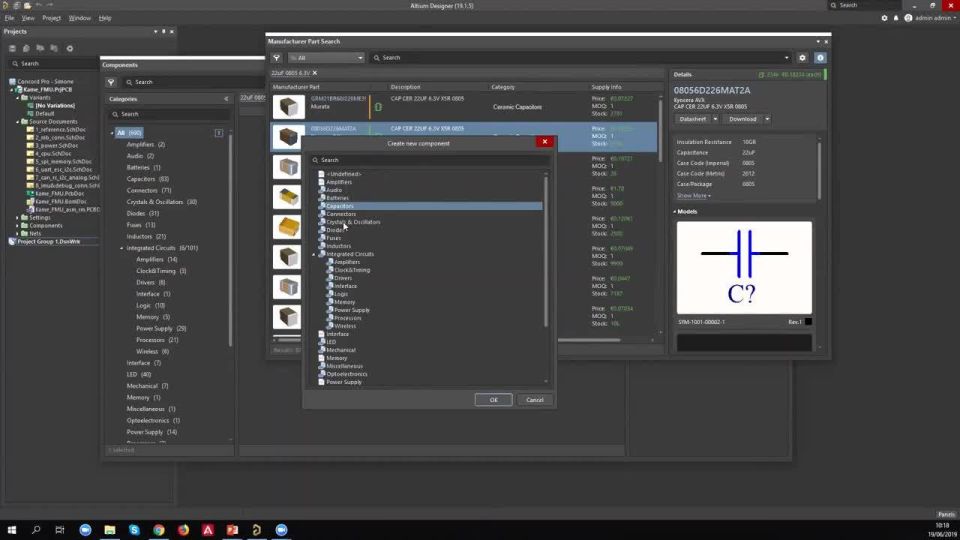Select Capacitors (83) category in Components panel
The width and height of the screenshot is (960, 540).
[148, 179]
